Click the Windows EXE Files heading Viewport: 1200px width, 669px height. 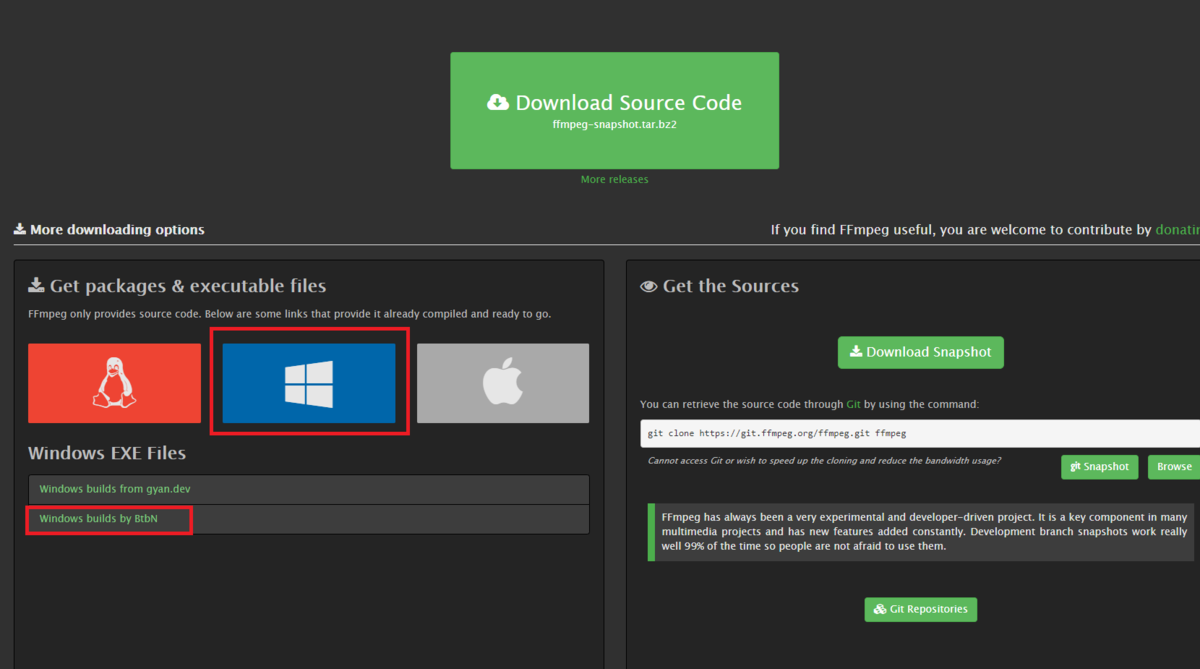click(107, 453)
